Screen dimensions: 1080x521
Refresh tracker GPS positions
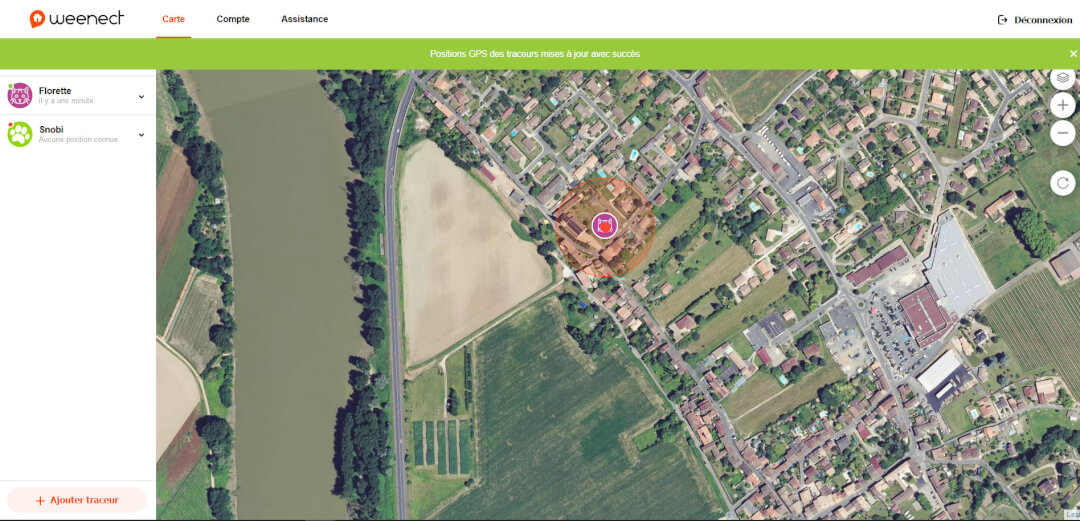click(1063, 183)
